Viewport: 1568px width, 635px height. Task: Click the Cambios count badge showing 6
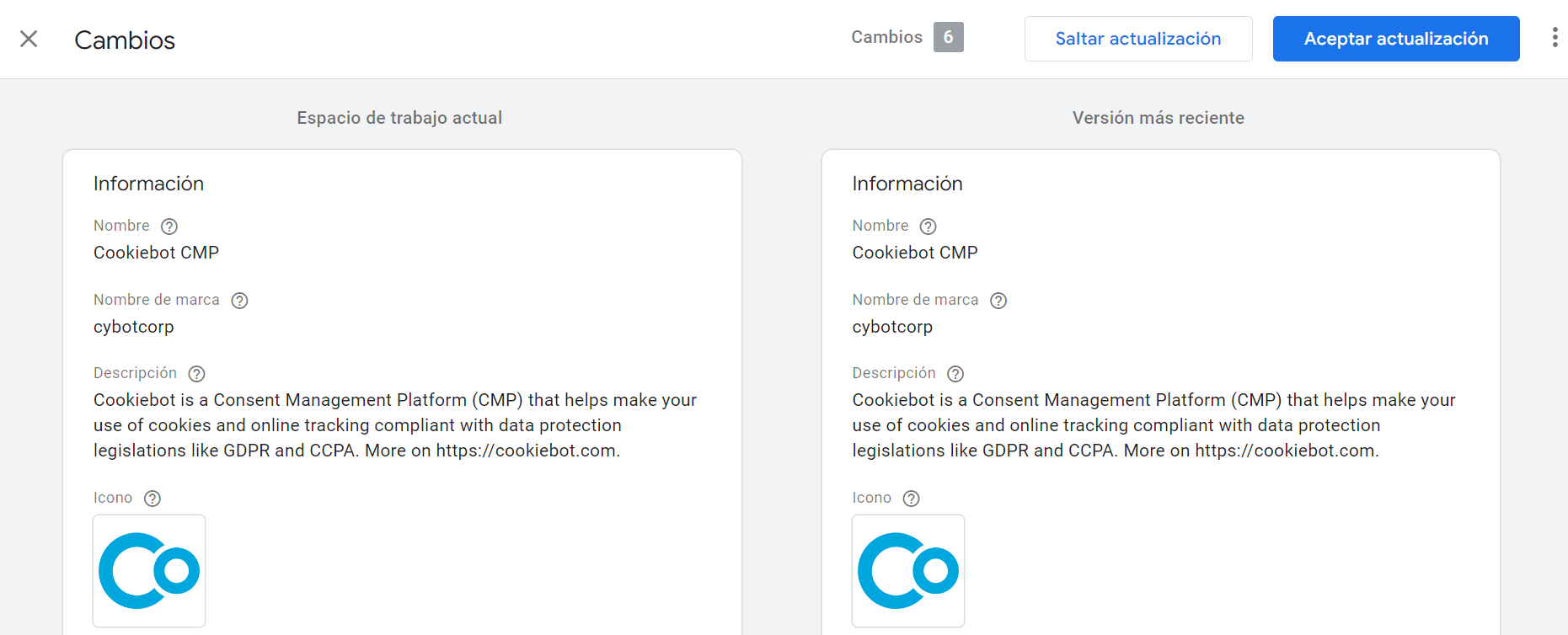tap(949, 37)
